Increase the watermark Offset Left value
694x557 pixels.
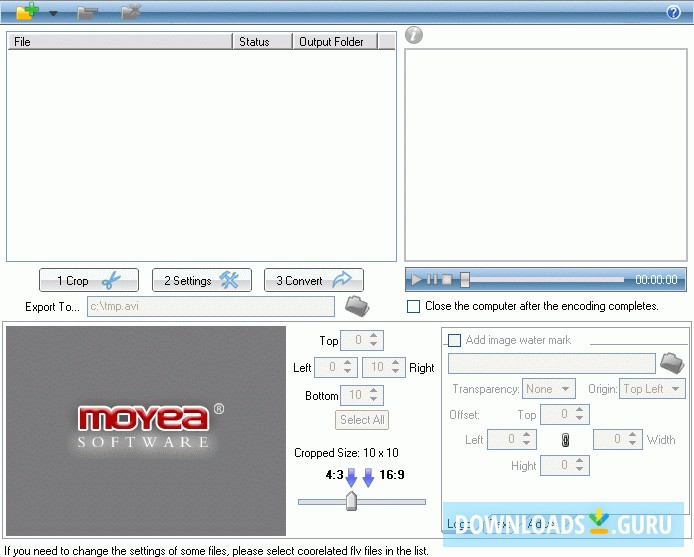pos(526,435)
